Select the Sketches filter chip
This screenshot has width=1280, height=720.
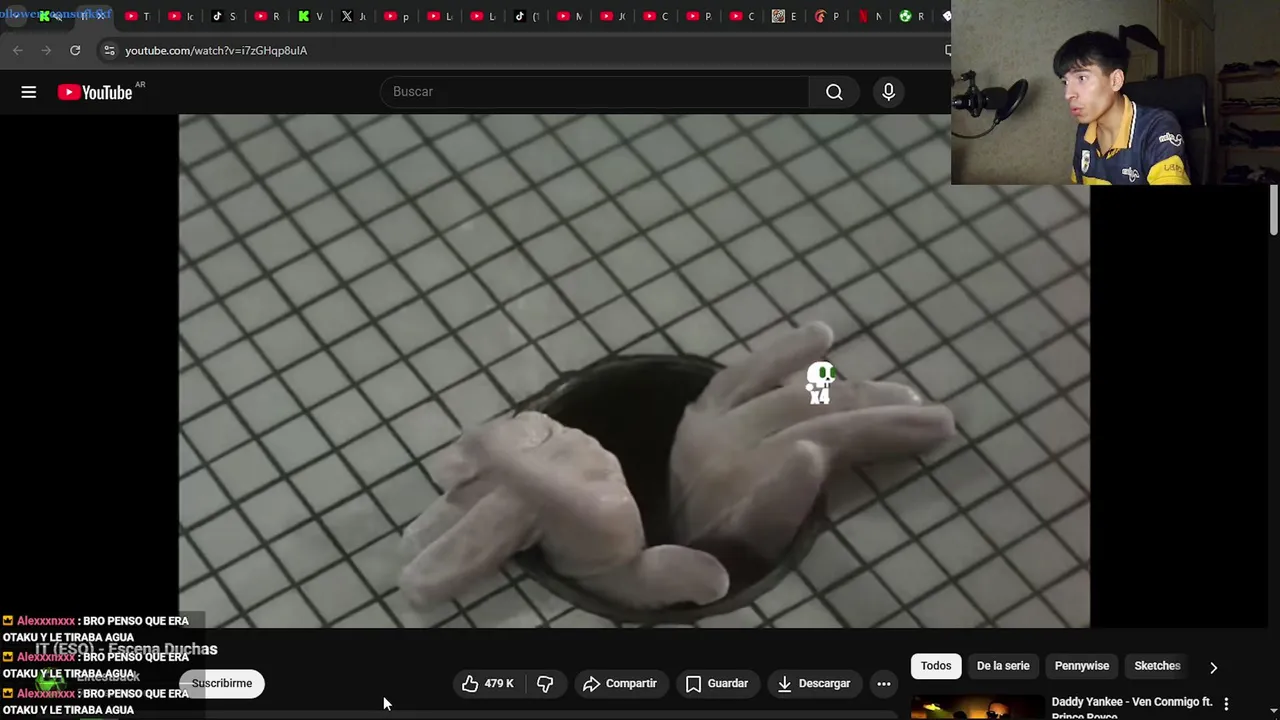1157,666
